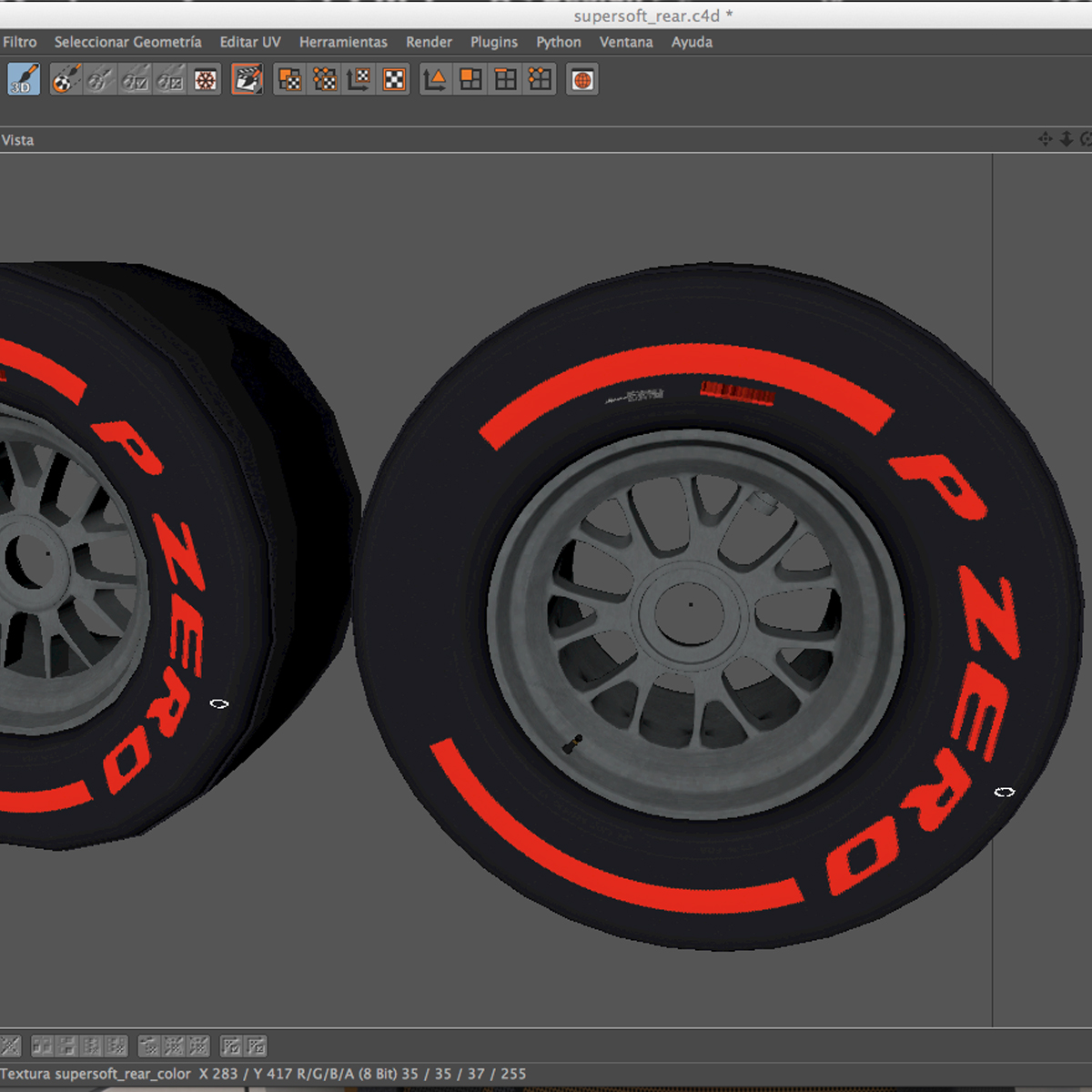
Task: Click fourth icon in second bottom-bar group
Action: coord(116,1046)
